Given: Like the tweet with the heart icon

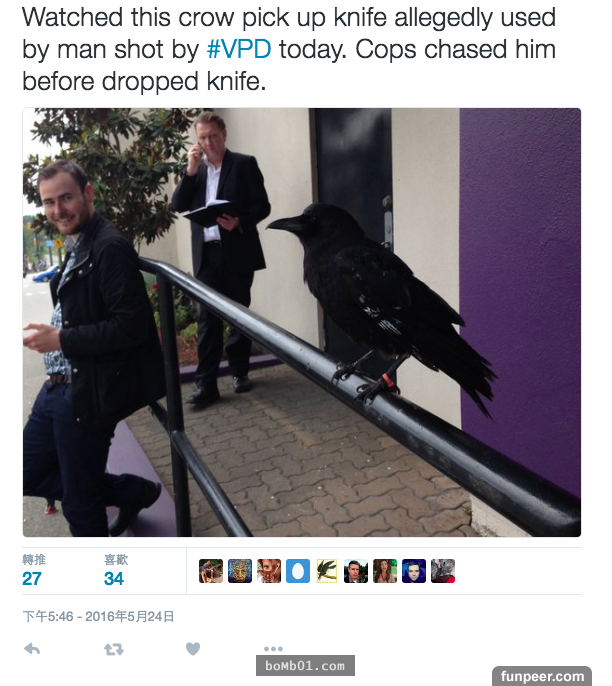Looking at the screenshot, I should (193, 649).
